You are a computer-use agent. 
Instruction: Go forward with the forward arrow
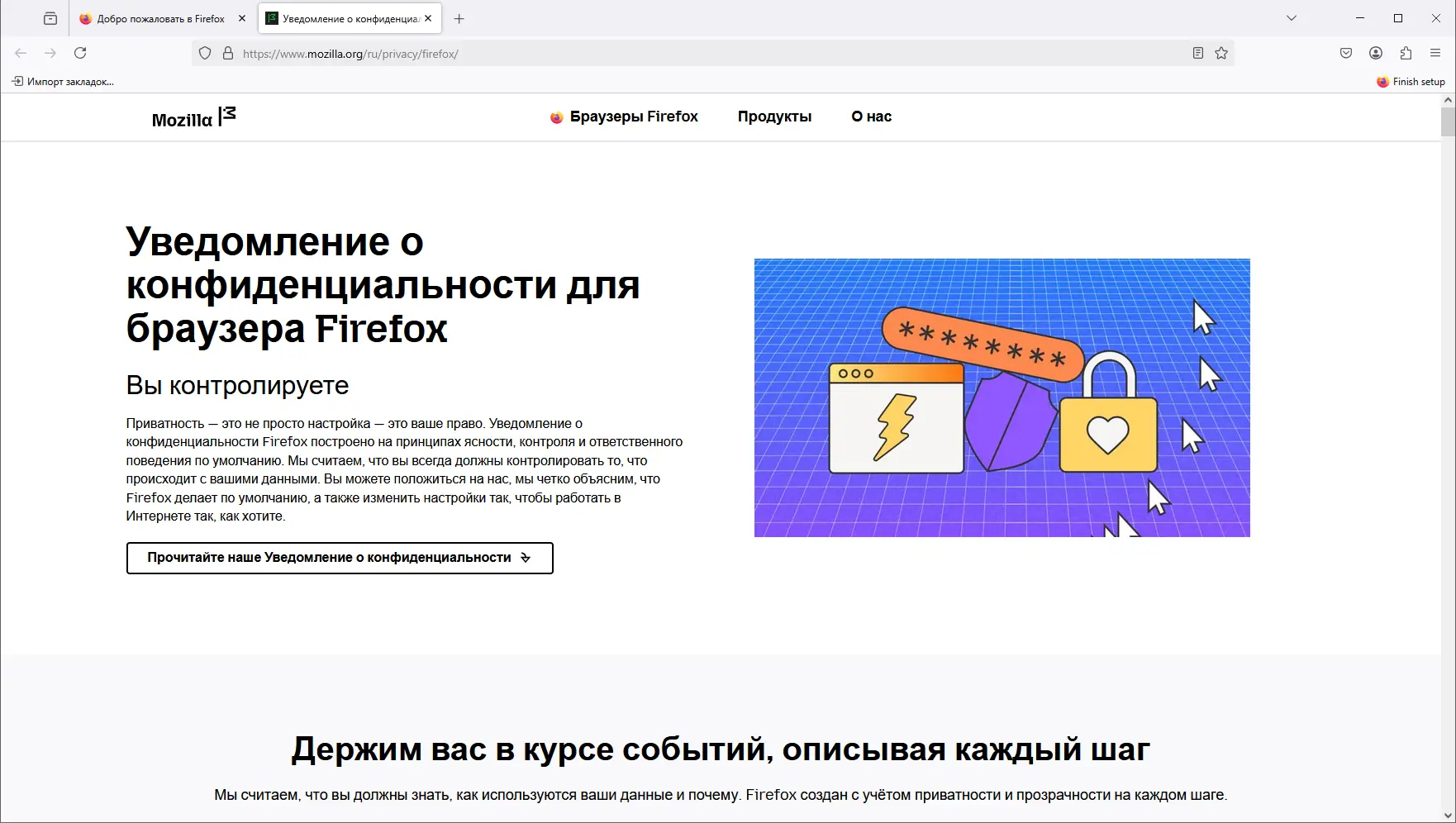(x=50, y=53)
